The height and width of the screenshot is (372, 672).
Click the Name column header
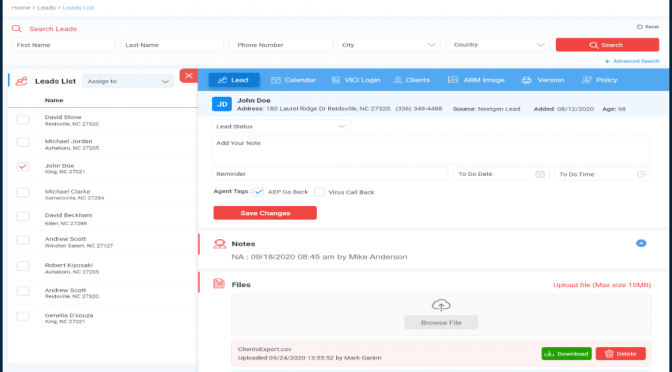point(54,100)
